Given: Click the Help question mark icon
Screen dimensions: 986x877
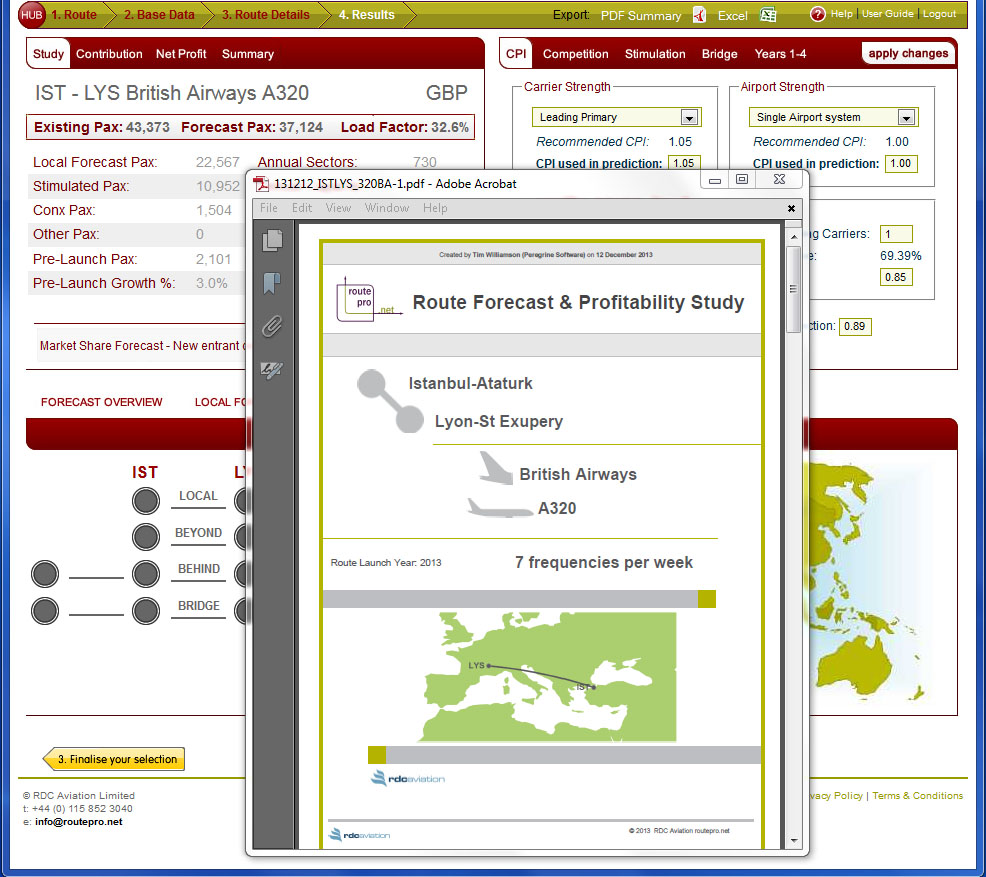Looking at the screenshot, I should click(817, 14).
